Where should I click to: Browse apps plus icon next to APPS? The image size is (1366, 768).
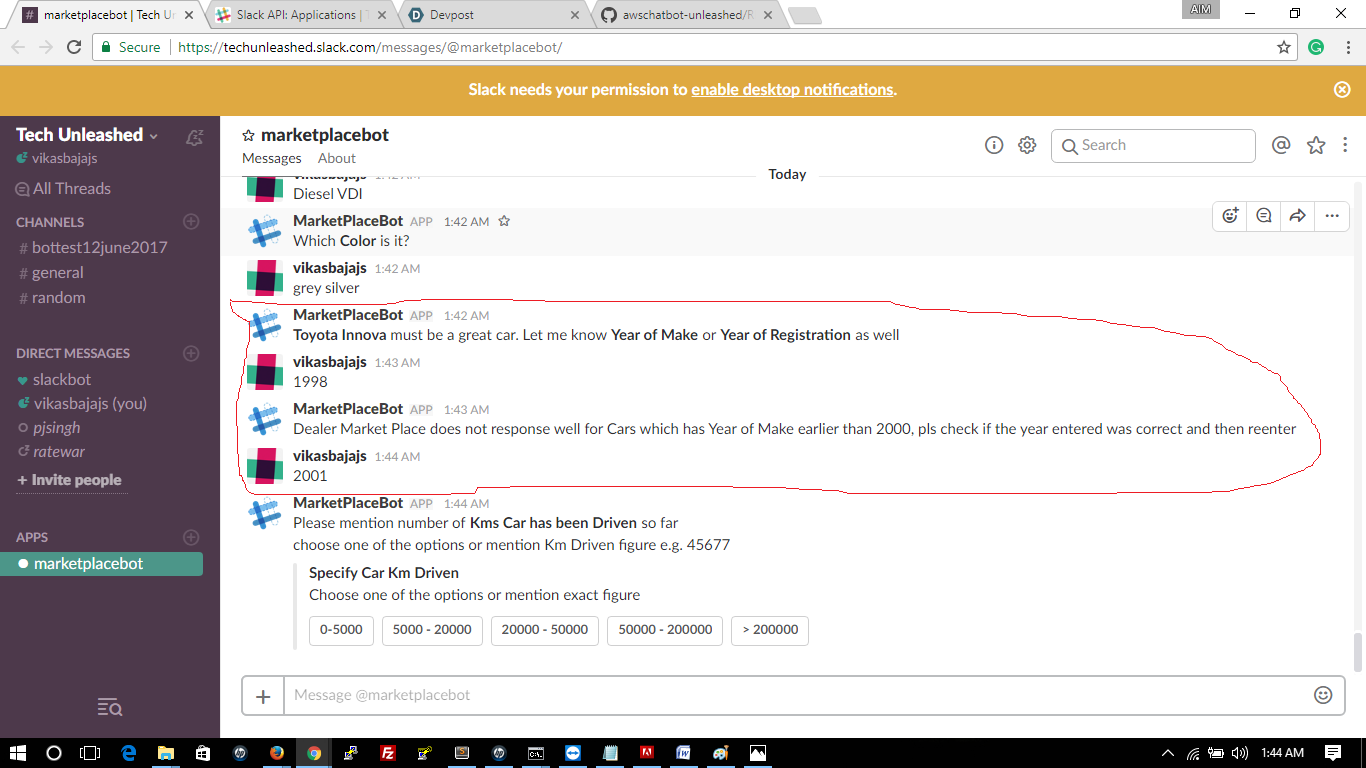click(191, 537)
